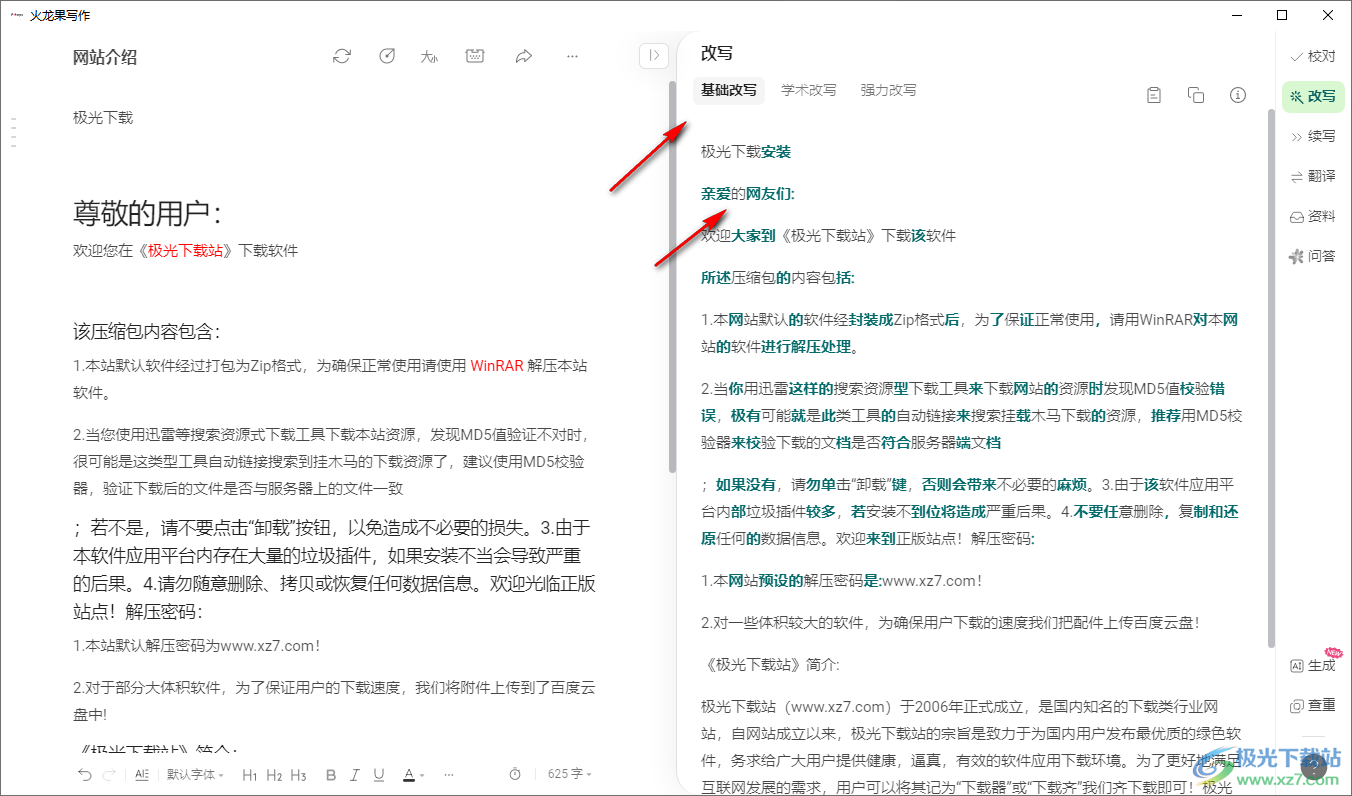Click the 亲爱的网友们: rewritten line
The width and height of the screenshot is (1352, 796).
tap(748, 194)
